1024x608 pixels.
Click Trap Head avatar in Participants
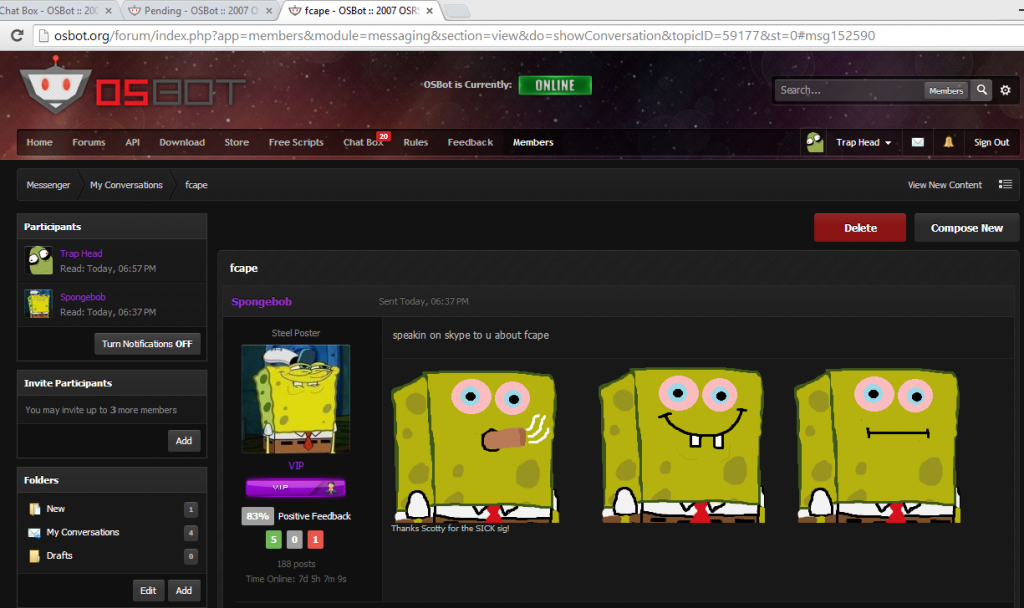[38, 260]
